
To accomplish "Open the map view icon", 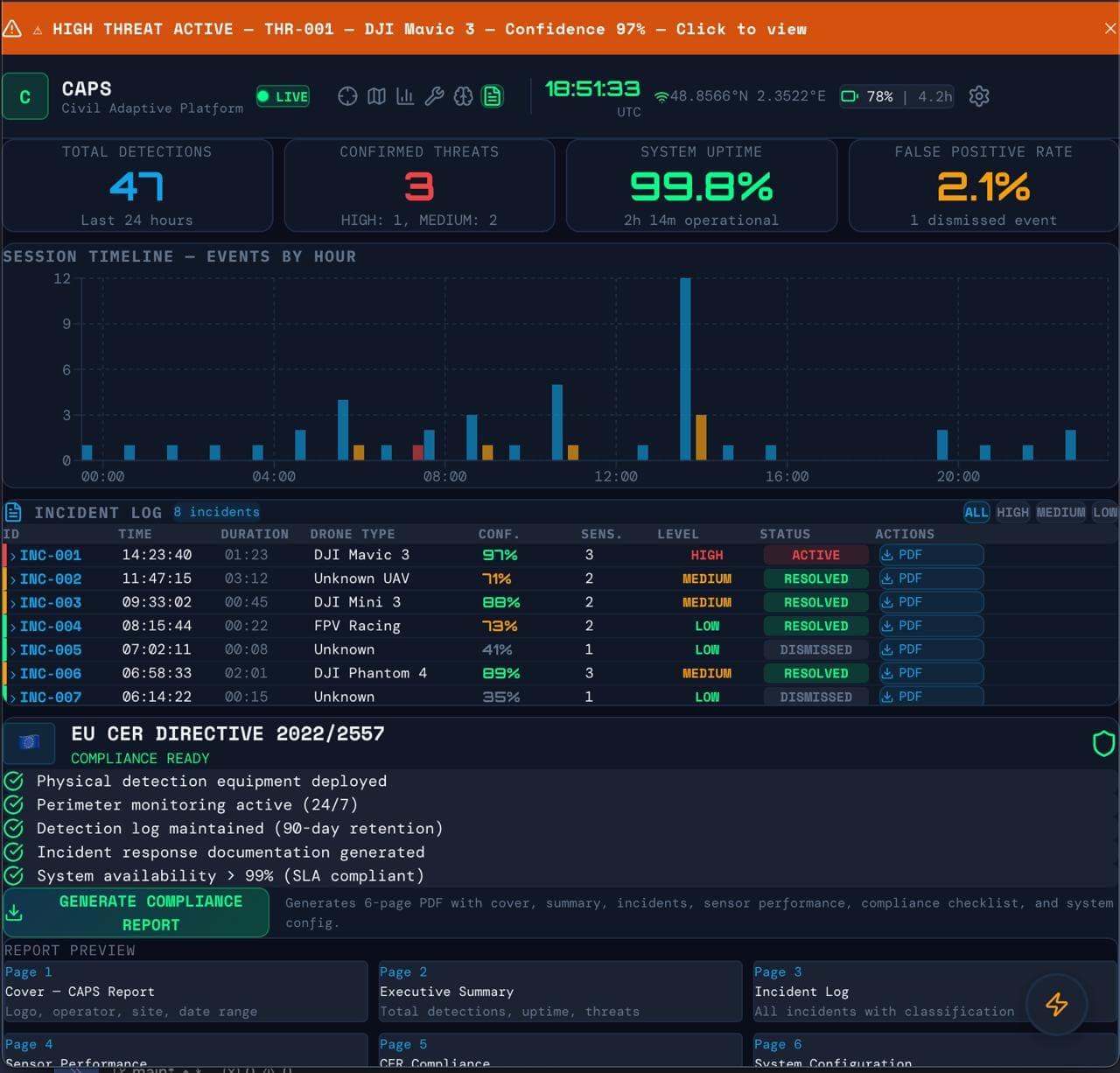I will point(376,96).
